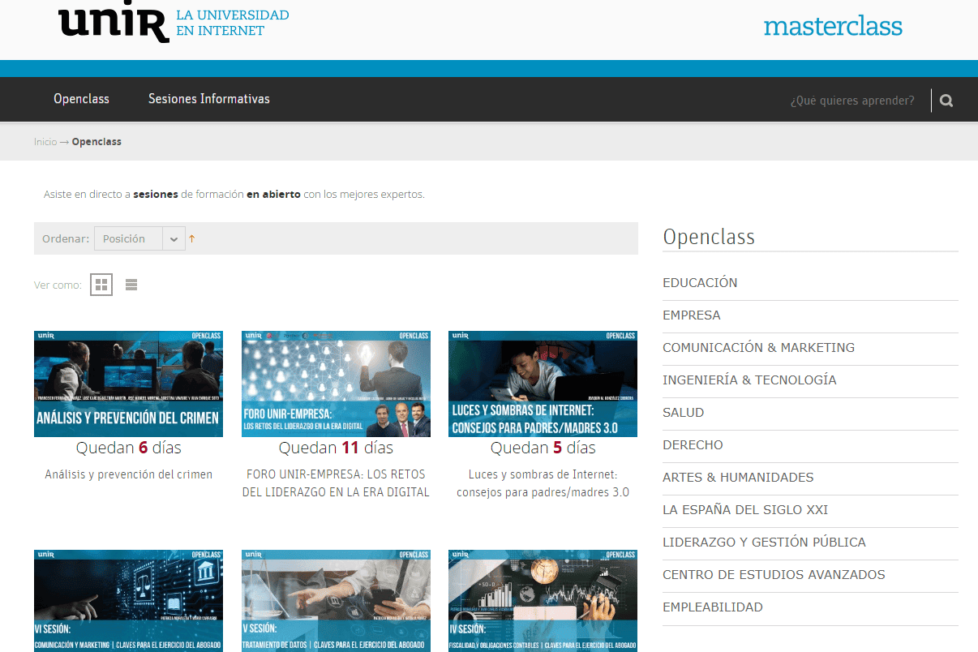Open the VI Sesión Comunicación y Marketing thumbnail
Viewport: 978px width, 652px height.
point(128,601)
